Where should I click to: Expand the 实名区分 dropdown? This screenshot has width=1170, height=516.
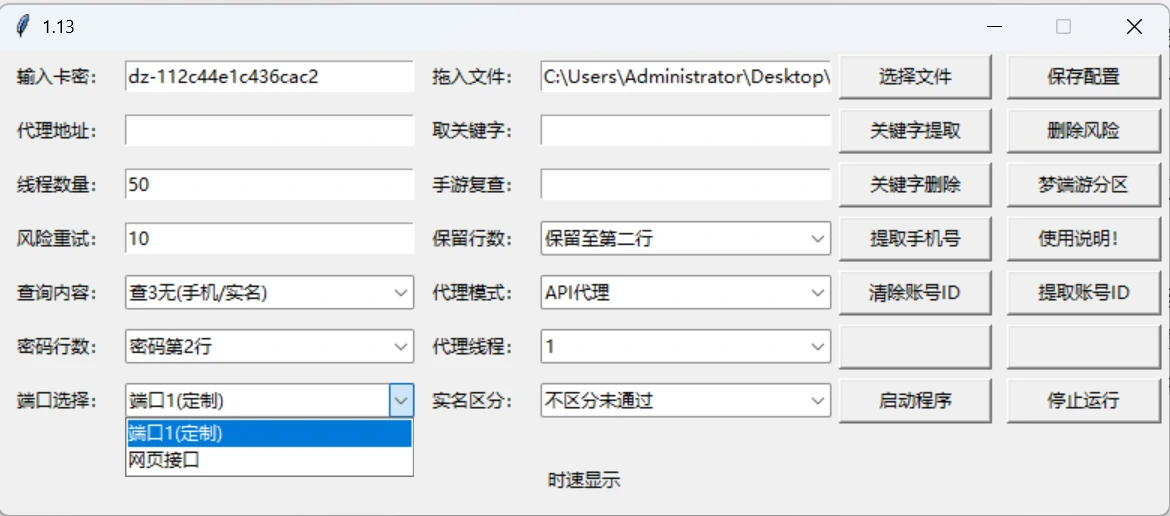tap(685, 400)
